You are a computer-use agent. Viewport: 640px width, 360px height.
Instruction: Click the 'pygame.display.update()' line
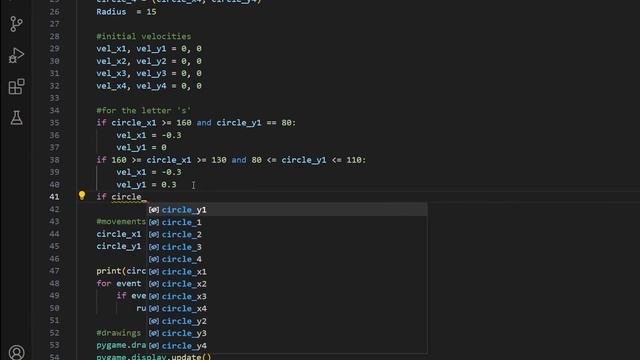(x=154, y=357)
